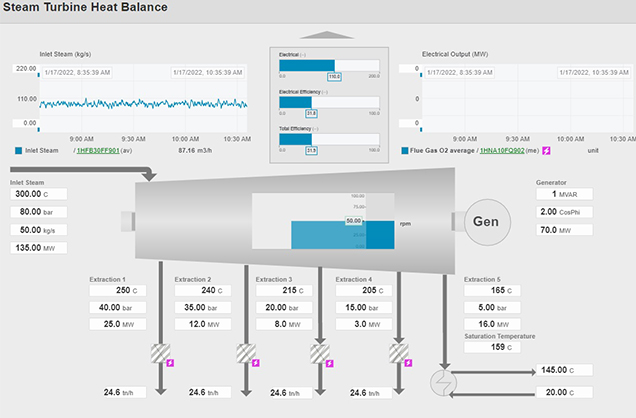Click the Extraction 3 valve hatch icon
Image resolution: width=636 pixels, height=418 pixels.
320,352
